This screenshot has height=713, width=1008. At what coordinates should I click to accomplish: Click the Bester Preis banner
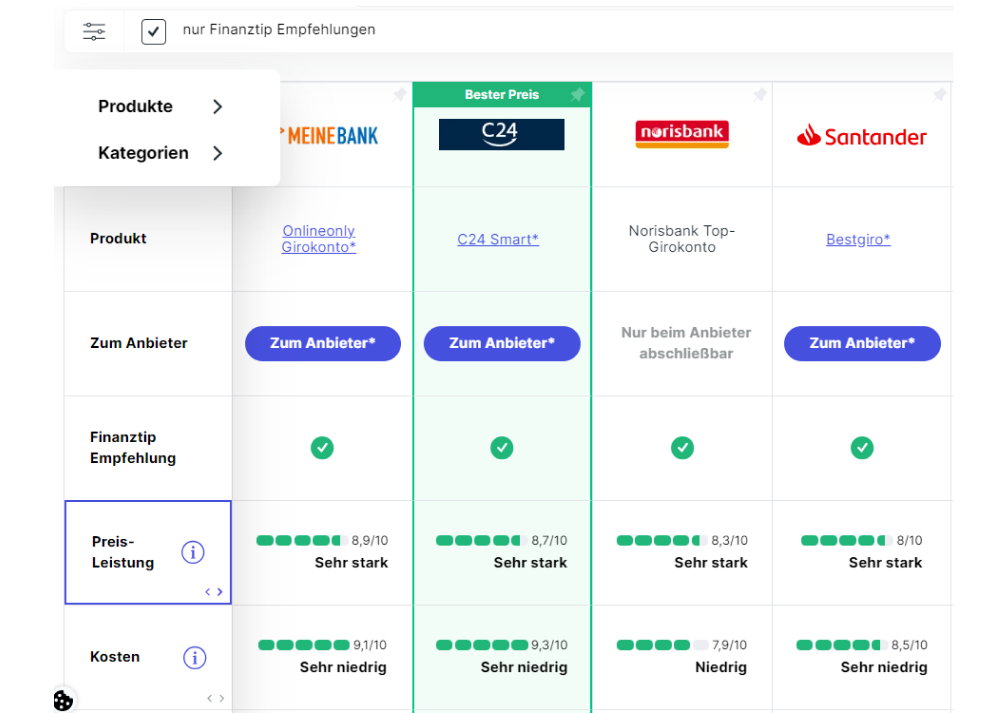pos(502,95)
